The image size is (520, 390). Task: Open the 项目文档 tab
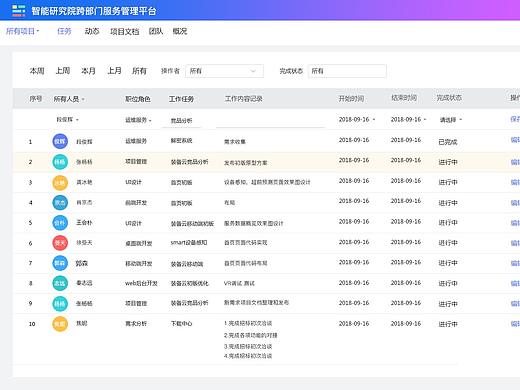[x=124, y=32]
